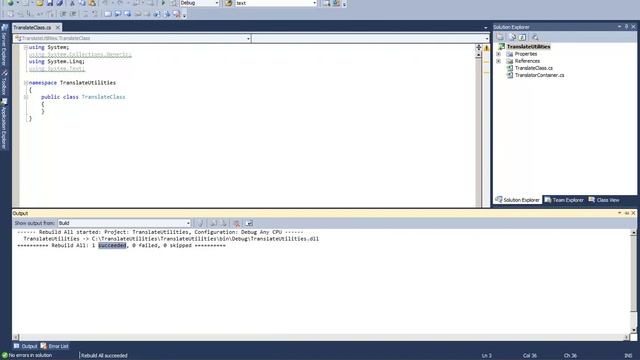Collapse the namespace TranslateUtilities block
The width and height of the screenshot is (640, 360).
coord(26,83)
